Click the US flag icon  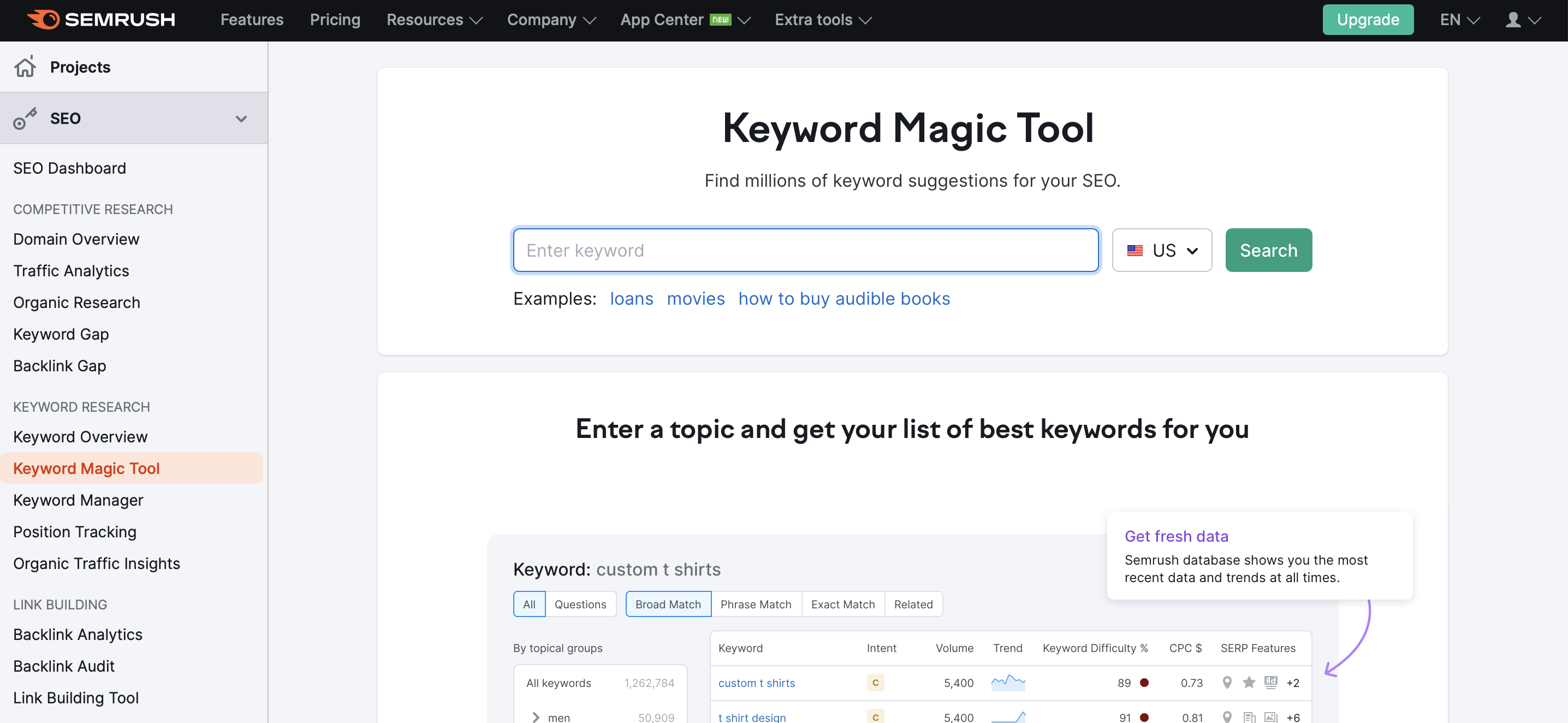pos(1135,251)
